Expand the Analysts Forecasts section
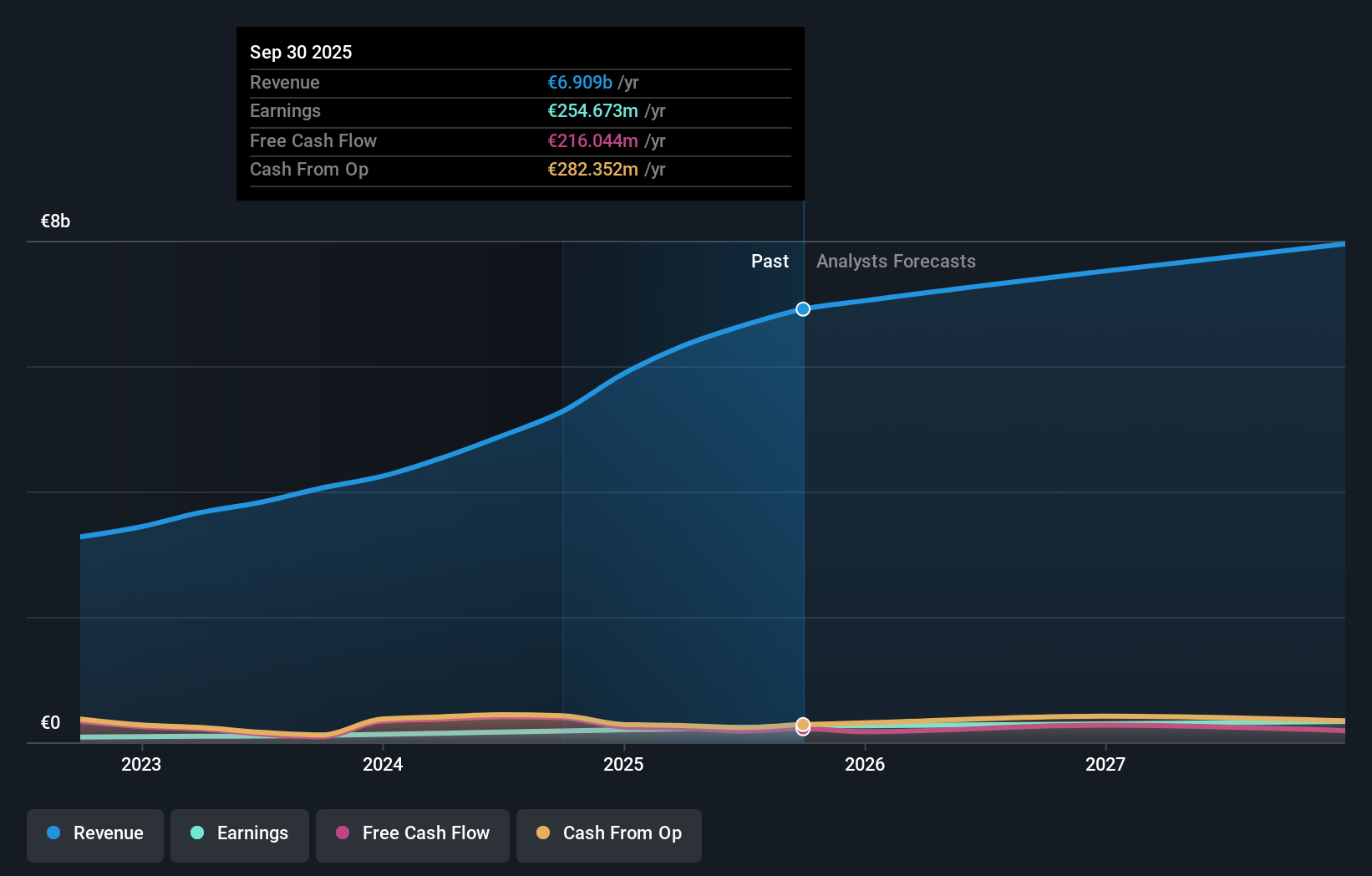The height and width of the screenshot is (876, 1372). click(896, 261)
